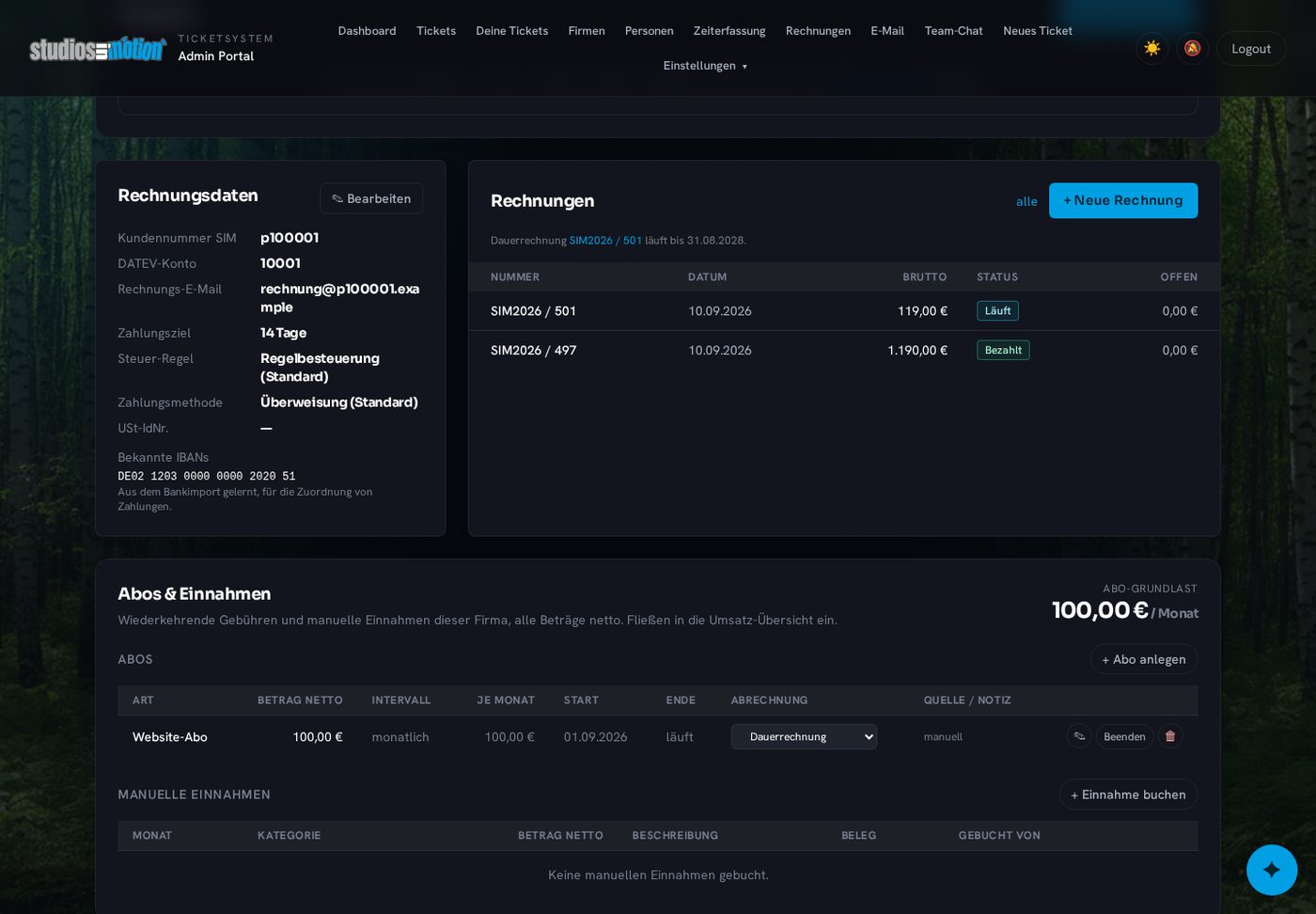Image resolution: width=1316 pixels, height=914 pixels.
Task: Show alle Rechnungen link
Action: [x=1026, y=201]
